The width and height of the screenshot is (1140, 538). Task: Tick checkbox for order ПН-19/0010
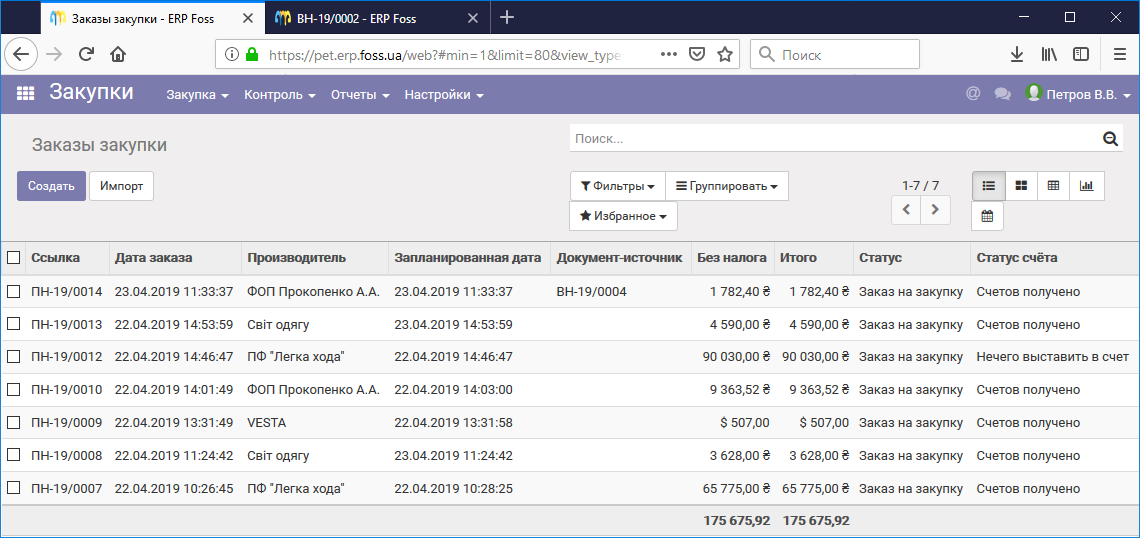coord(13,390)
